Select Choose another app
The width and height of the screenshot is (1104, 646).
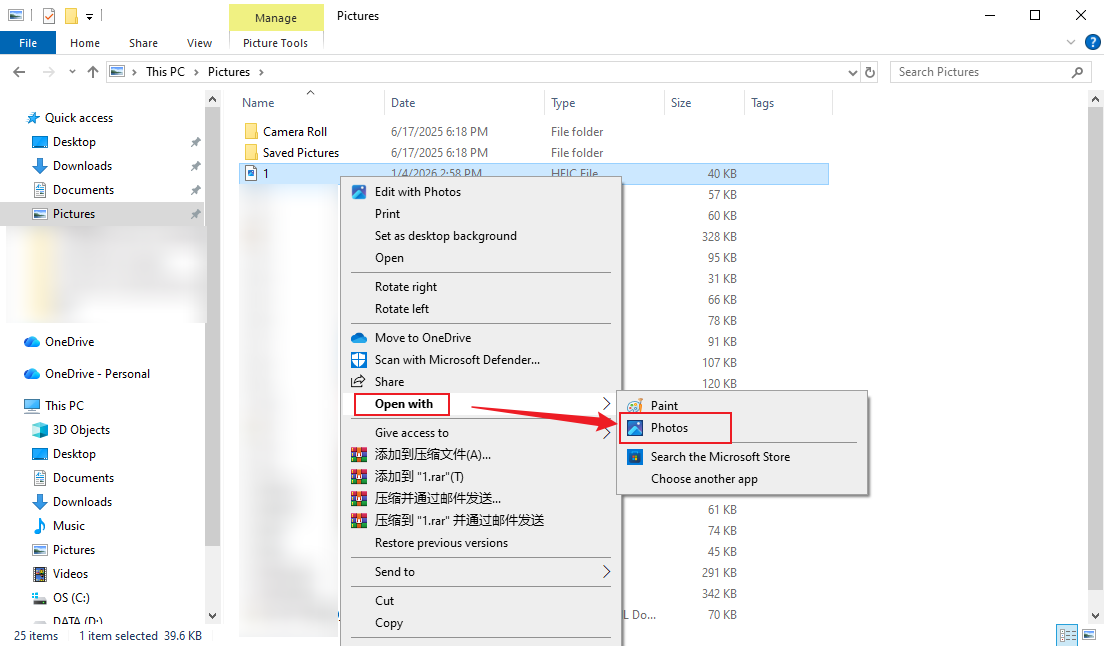coord(704,478)
